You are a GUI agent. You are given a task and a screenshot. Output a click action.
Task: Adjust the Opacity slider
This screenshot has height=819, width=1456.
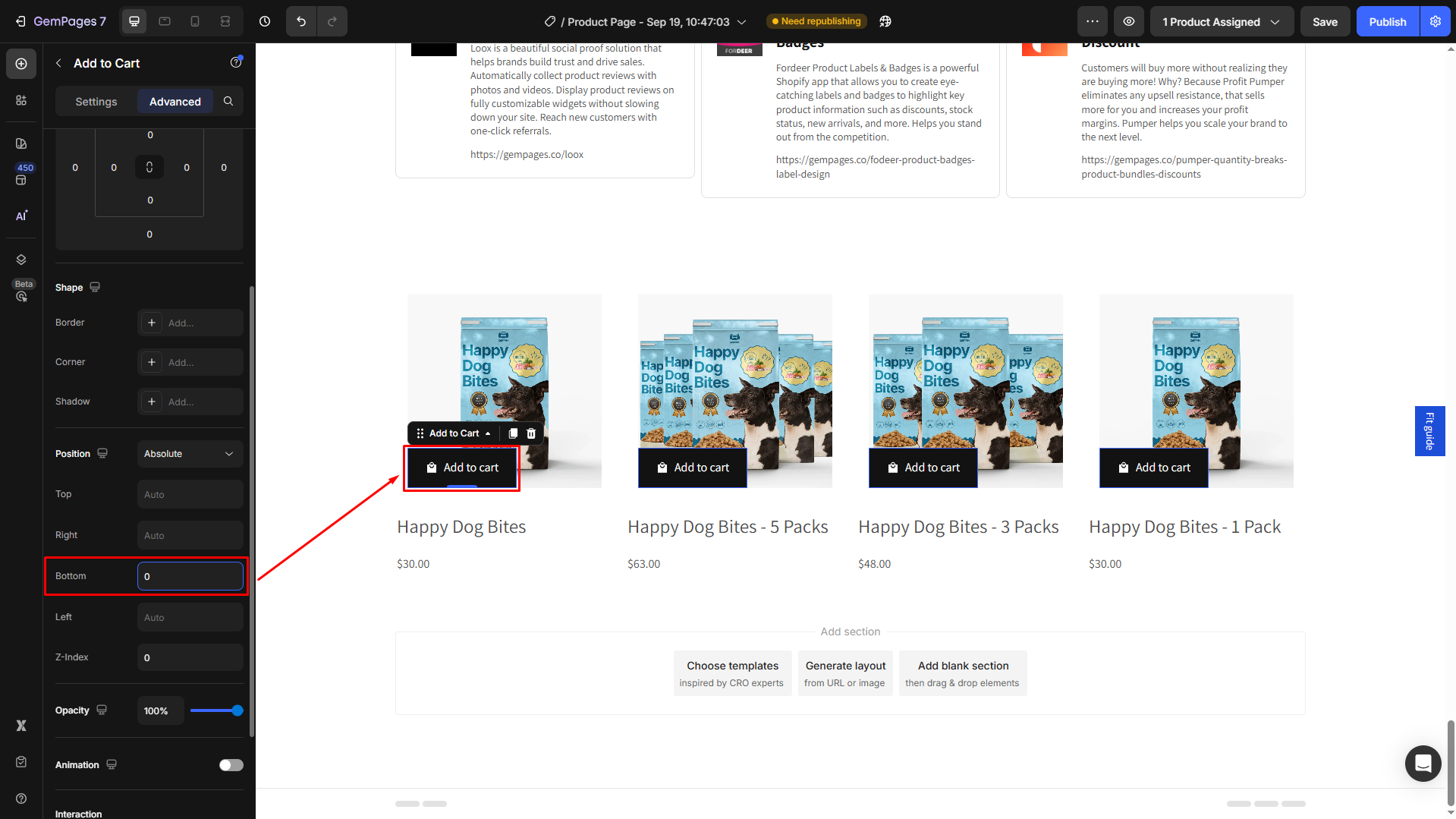[x=217, y=710]
